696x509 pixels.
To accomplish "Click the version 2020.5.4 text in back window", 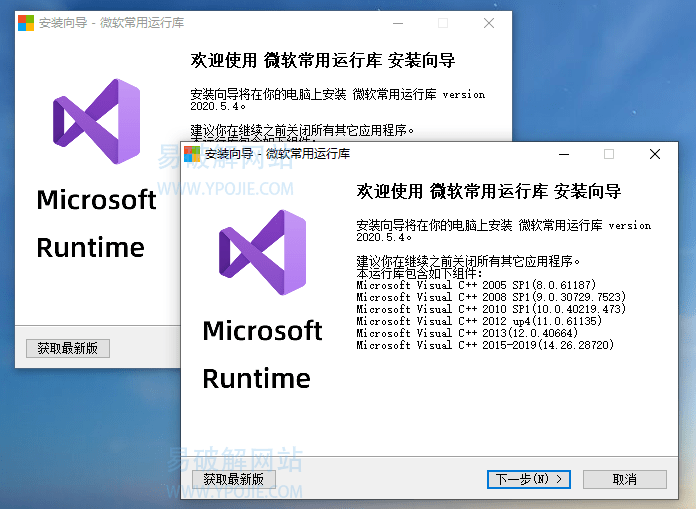I will point(216,106).
